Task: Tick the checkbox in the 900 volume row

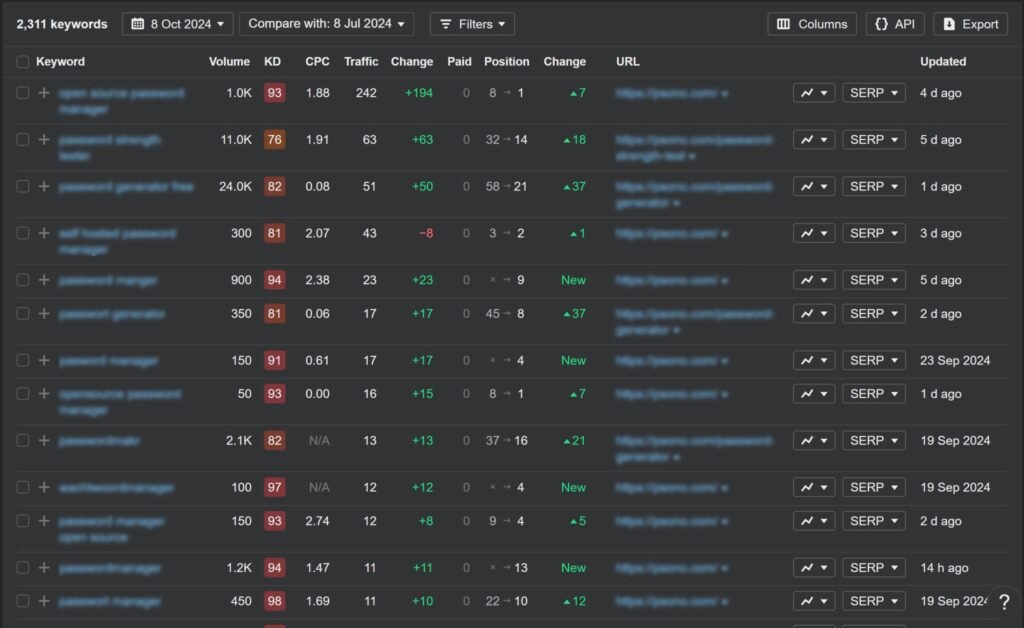Action: pyautogui.click(x=23, y=280)
